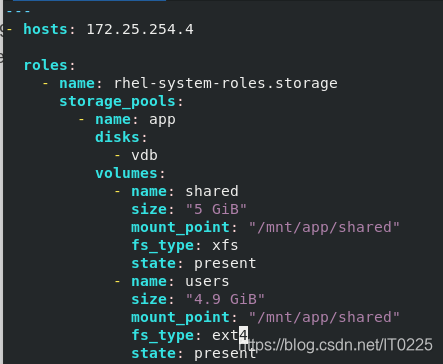This screenshot has width=443, height=364.
Task: Click 'state: present' under the xfs volume
Action: [194, 263]
